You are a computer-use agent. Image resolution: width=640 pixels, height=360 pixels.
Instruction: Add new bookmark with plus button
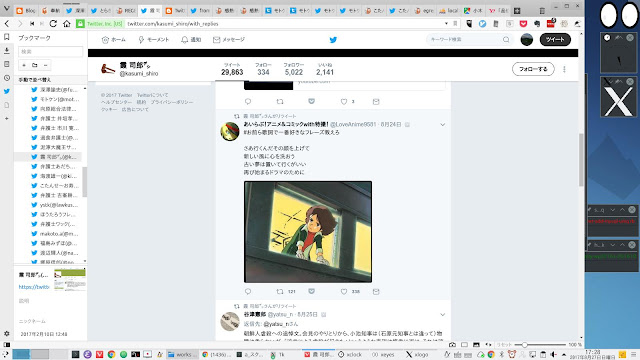tap(24, 65)
